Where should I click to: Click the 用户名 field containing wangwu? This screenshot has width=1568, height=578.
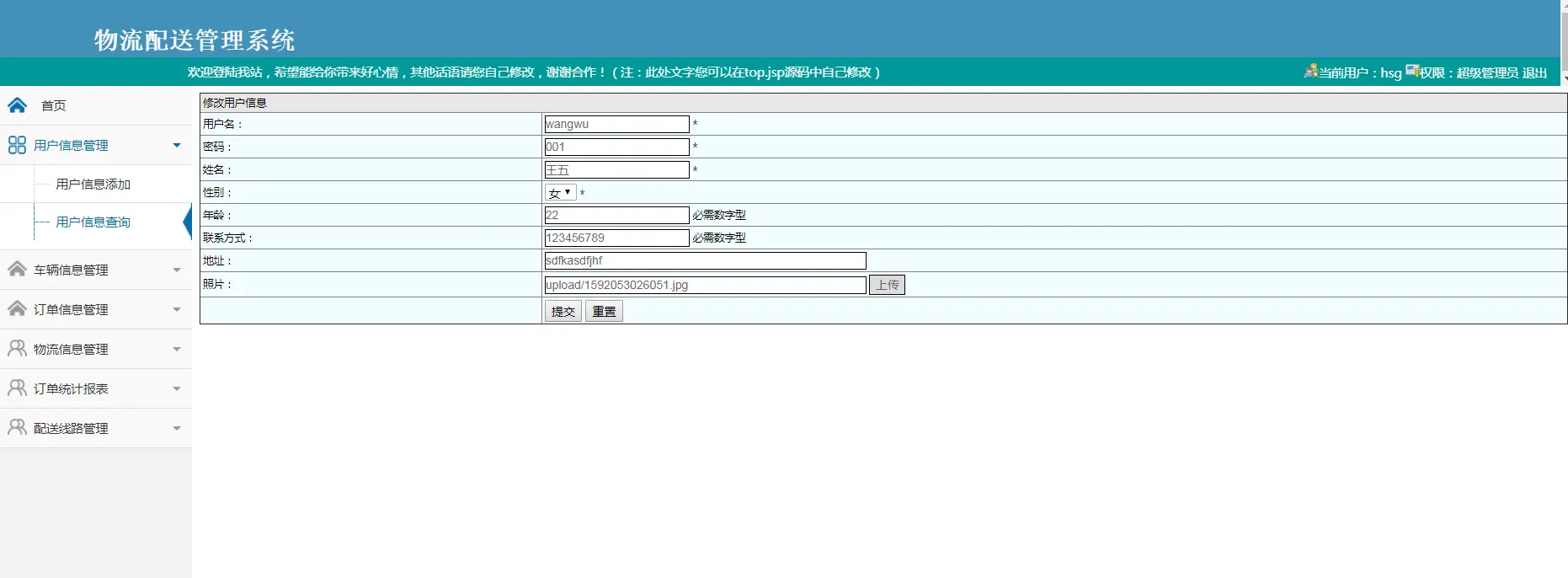point(616,124)
